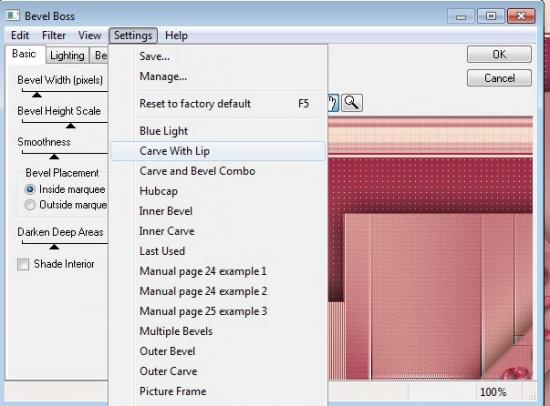Select the hand pan tool

tap(333, 103)
